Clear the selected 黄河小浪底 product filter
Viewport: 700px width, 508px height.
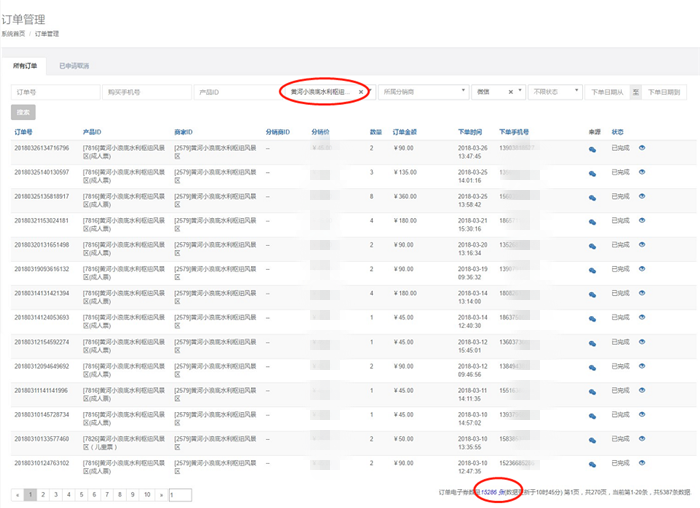click(x=361, y=91)
